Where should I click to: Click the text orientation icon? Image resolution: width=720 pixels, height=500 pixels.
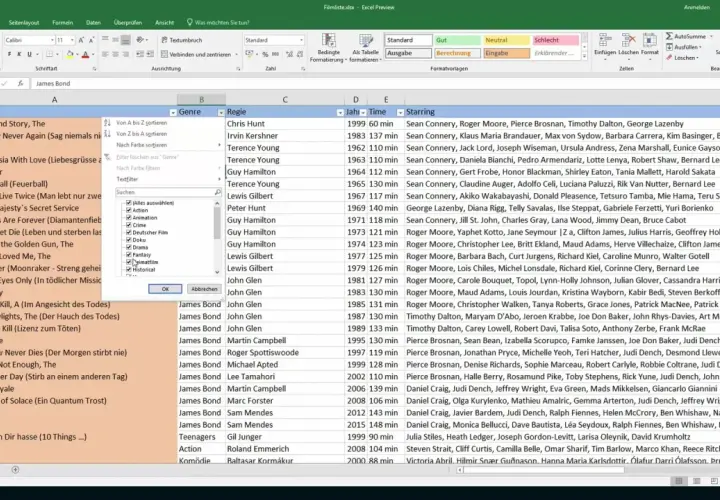140,40
